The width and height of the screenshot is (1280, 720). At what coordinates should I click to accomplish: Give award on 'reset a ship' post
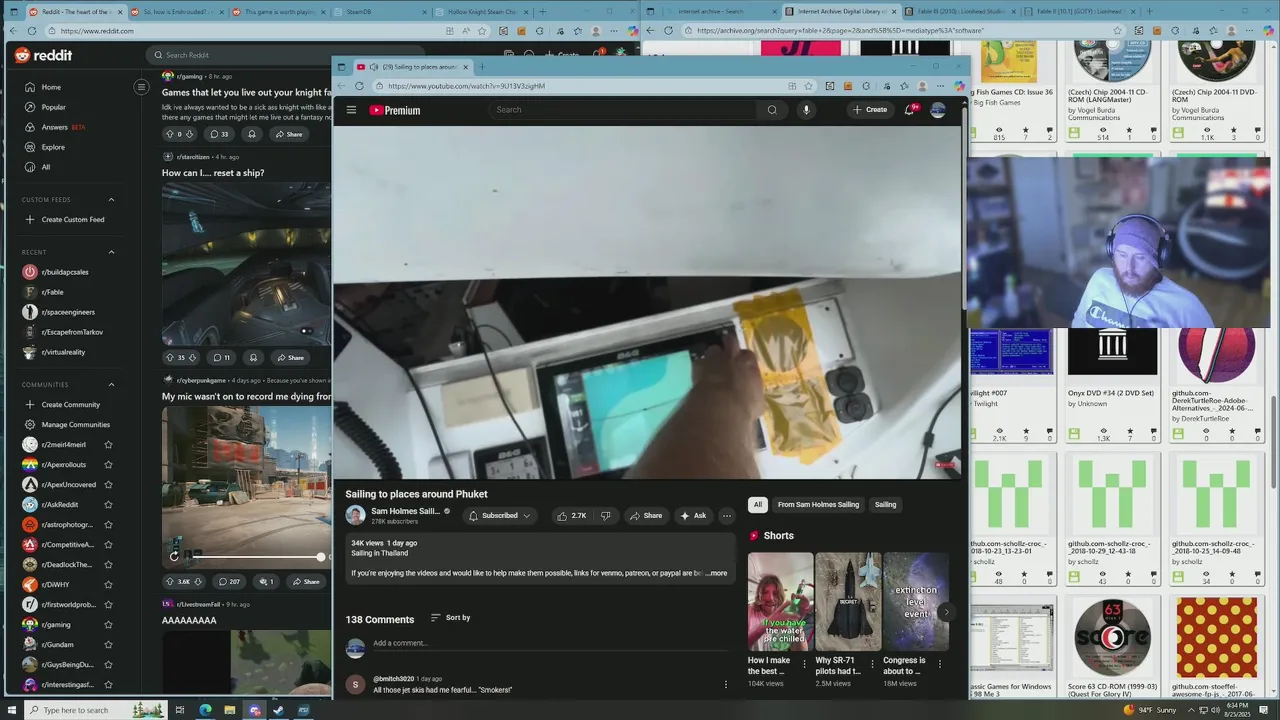coord(253,357)
